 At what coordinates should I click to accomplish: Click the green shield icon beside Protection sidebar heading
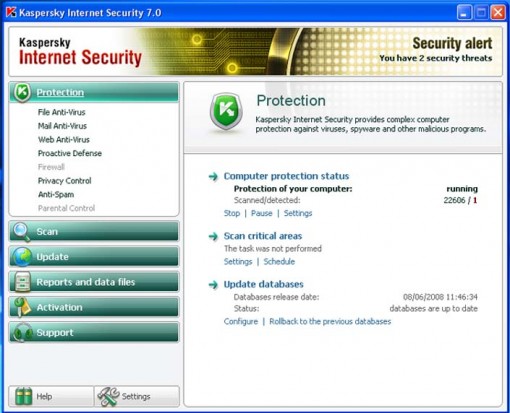pos(22,92)
